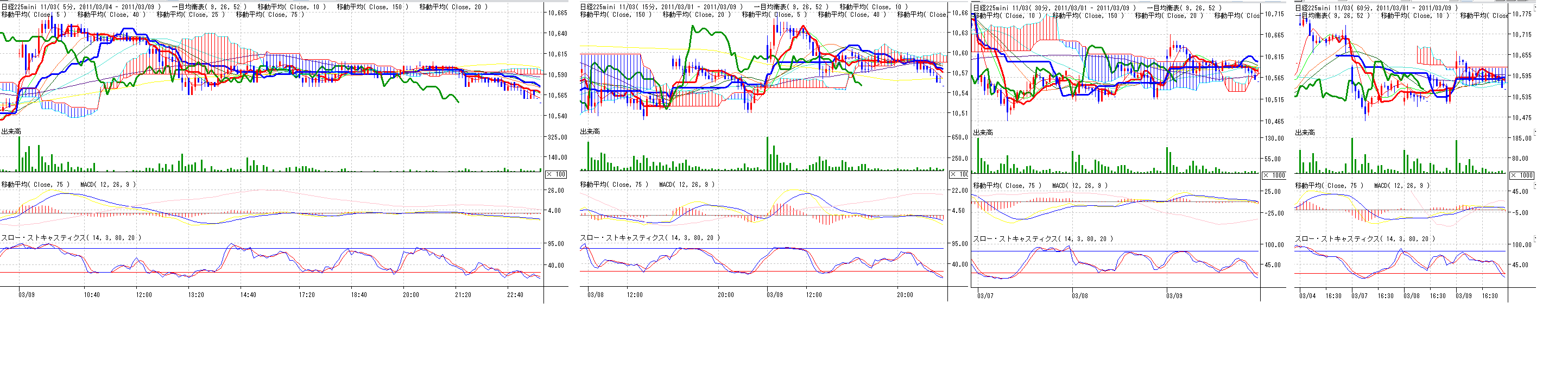Image resolution: width=1568 pixels, height=391 pixels.
Task: Click 03/09 date marker on 15-minute chart axis
Action: point(774,295)
